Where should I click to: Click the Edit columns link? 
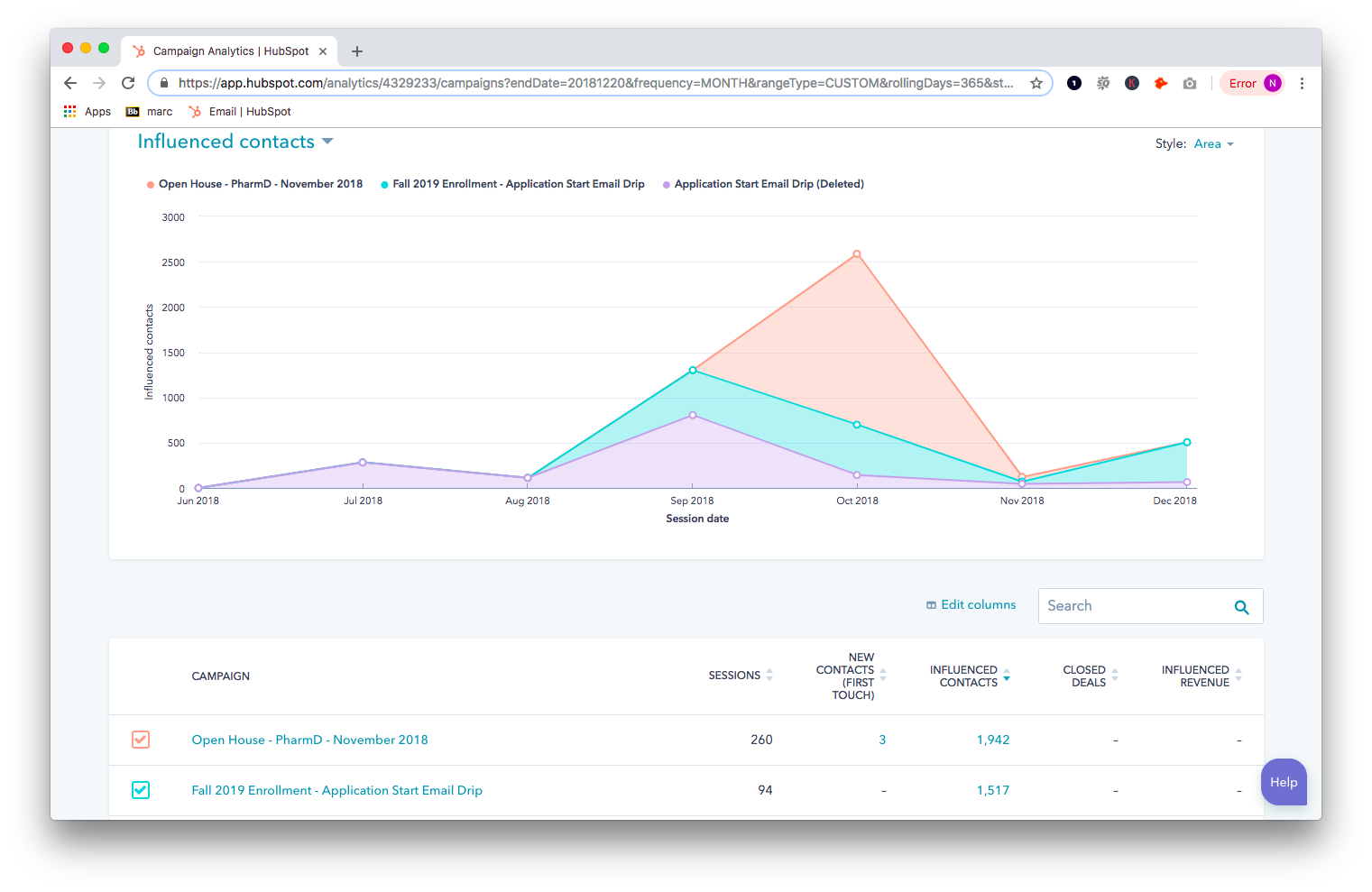tap(971, 605)
